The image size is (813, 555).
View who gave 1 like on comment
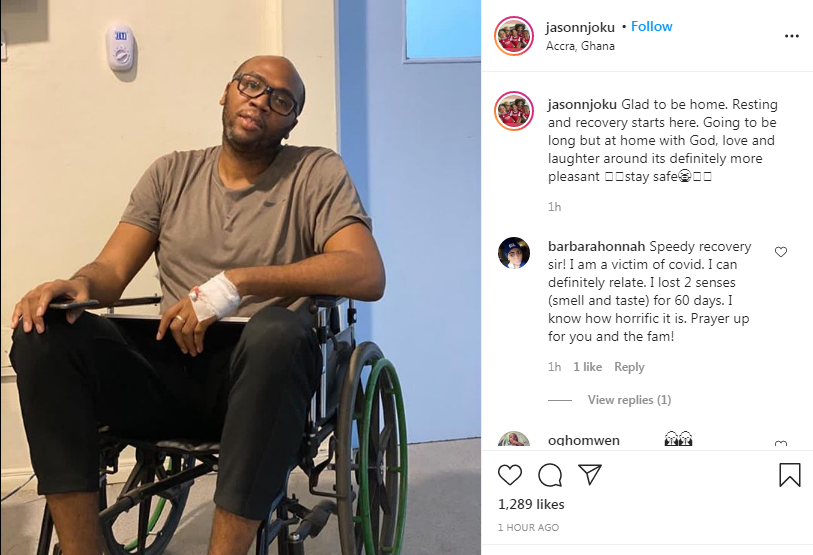point(587,367)
